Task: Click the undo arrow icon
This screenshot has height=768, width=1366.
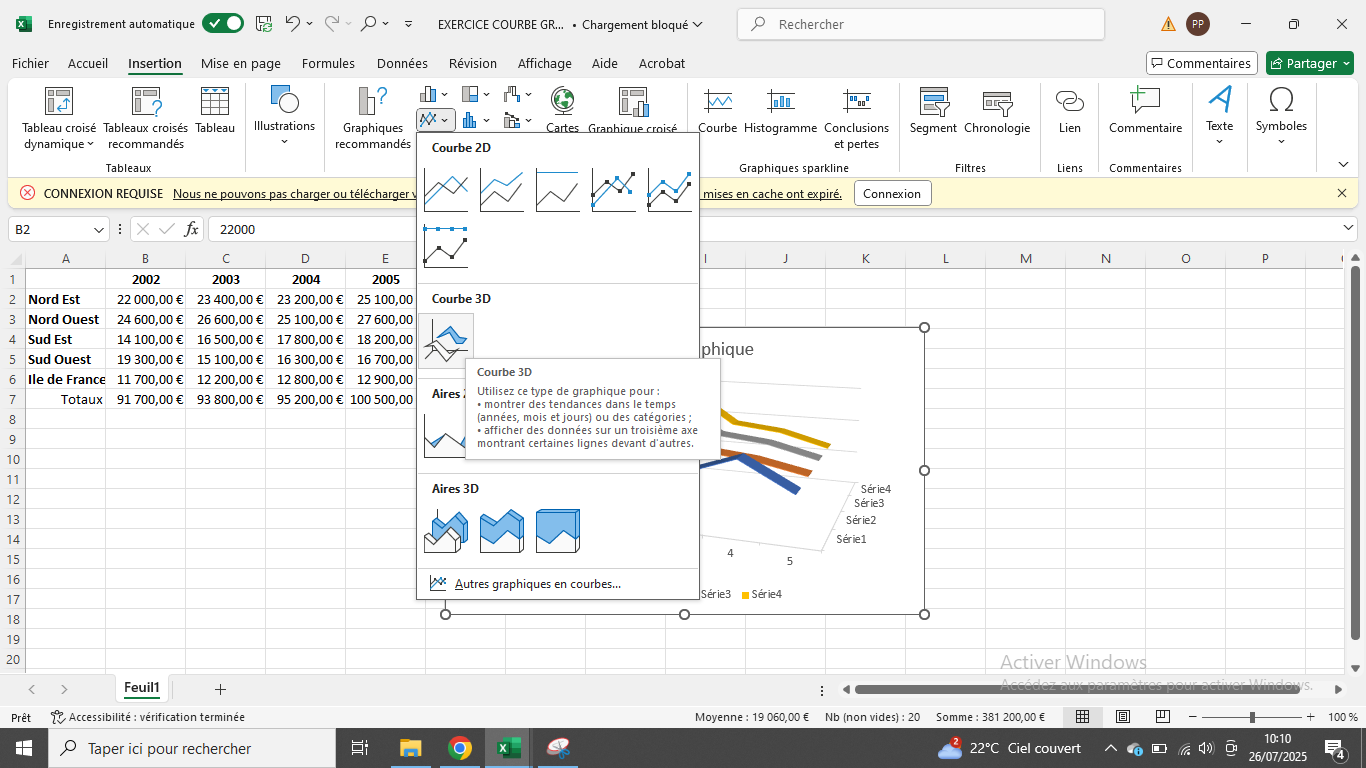Action: coord(292,23)
